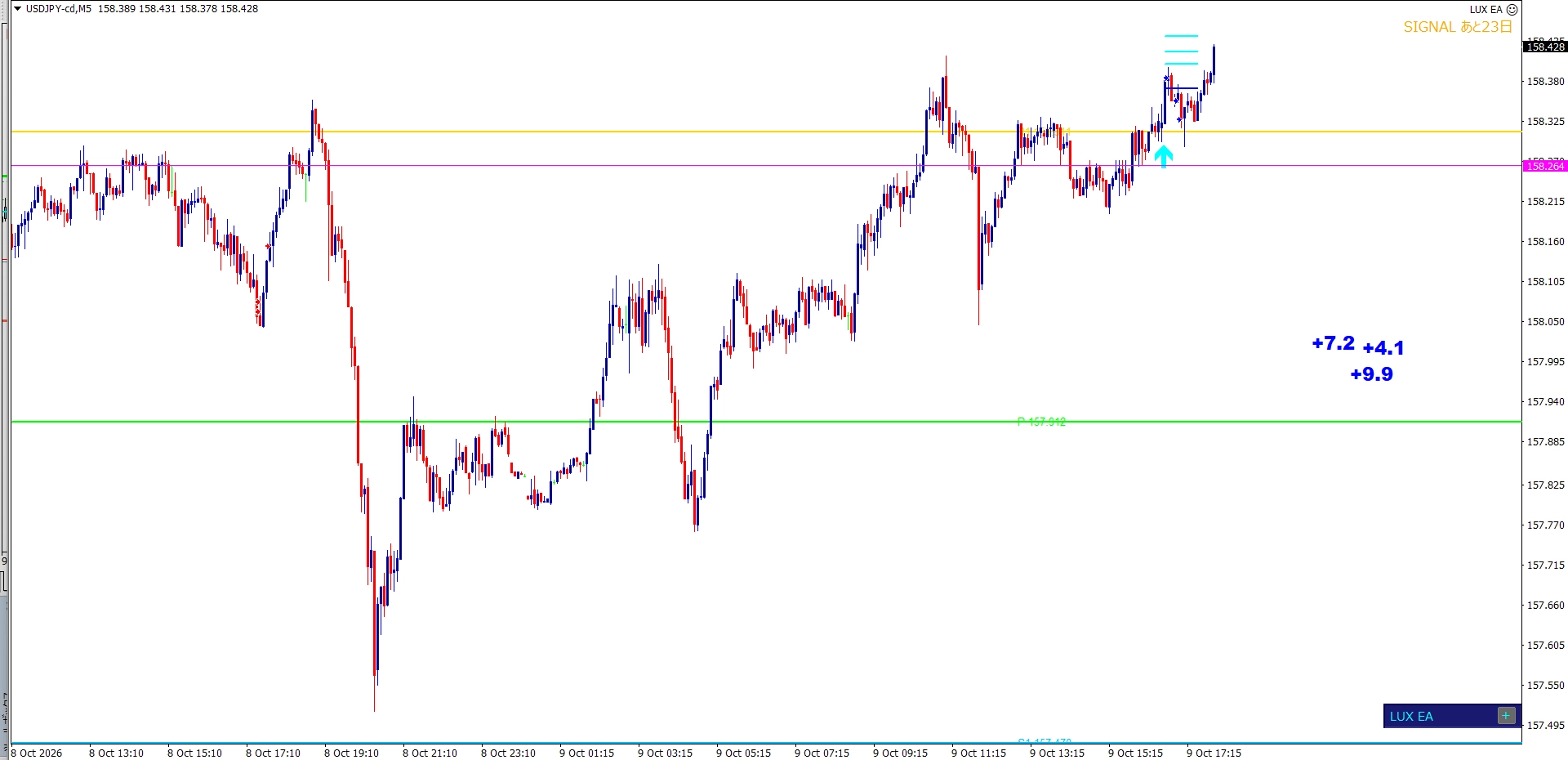The width and height of the screenshot is (1568, 760).
Task: Click the 9 Oct 01:15 time axis label
Action: point(586,753)
